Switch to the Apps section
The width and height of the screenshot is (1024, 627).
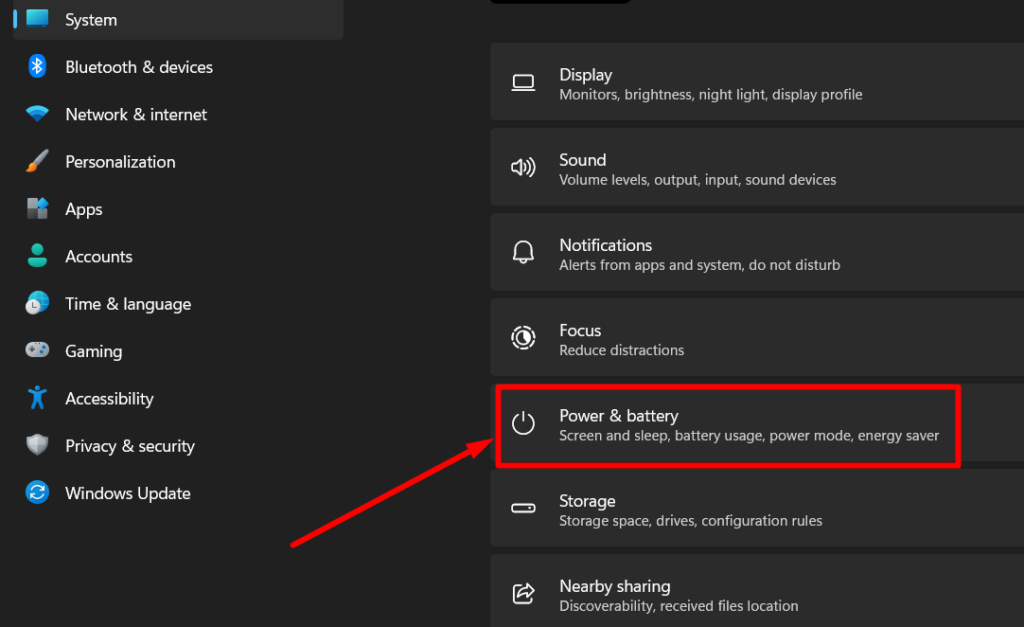[x=84, y=210]
